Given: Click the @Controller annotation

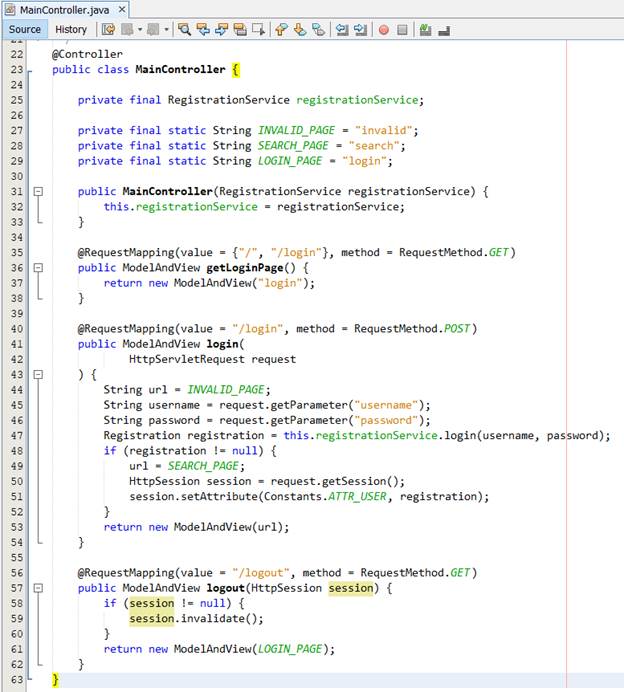Looking at the screenshot, I should coord(87,54).
